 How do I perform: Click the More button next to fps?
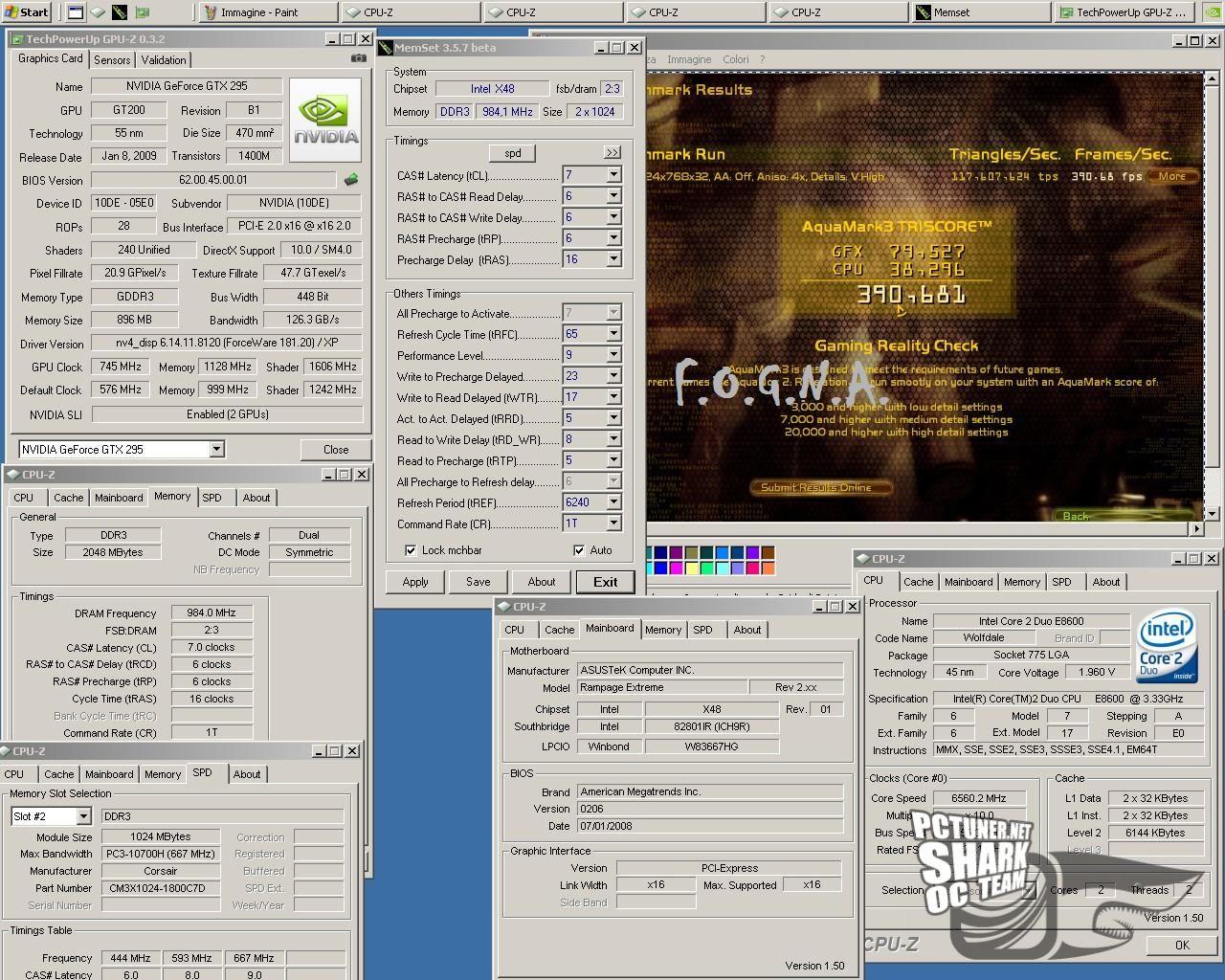coord(1172,176)
